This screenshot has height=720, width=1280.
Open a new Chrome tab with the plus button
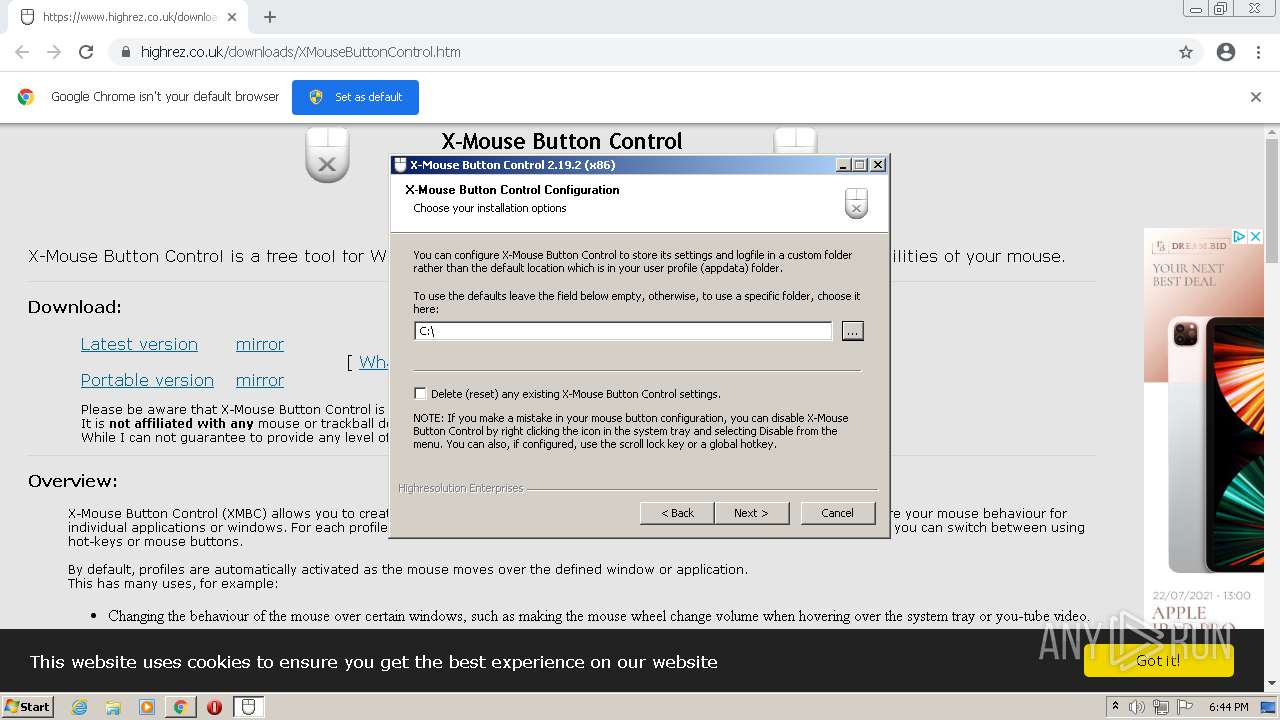click(x=270, y=17)
